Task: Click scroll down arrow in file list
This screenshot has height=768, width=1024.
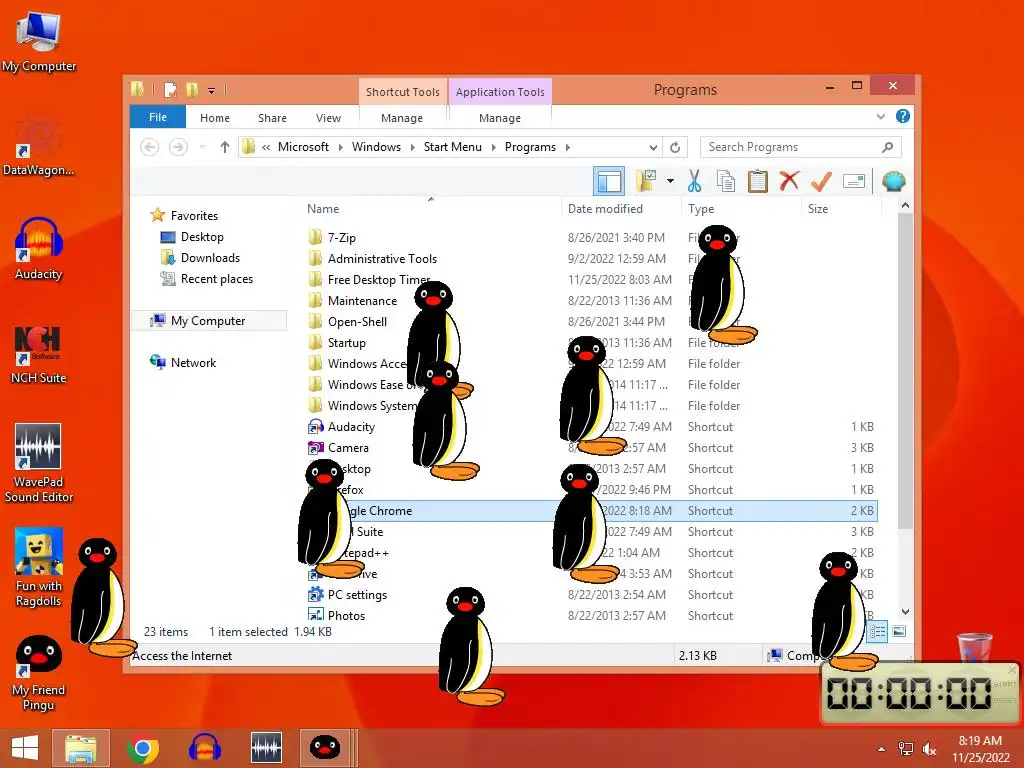Action: tap(905, 612)
